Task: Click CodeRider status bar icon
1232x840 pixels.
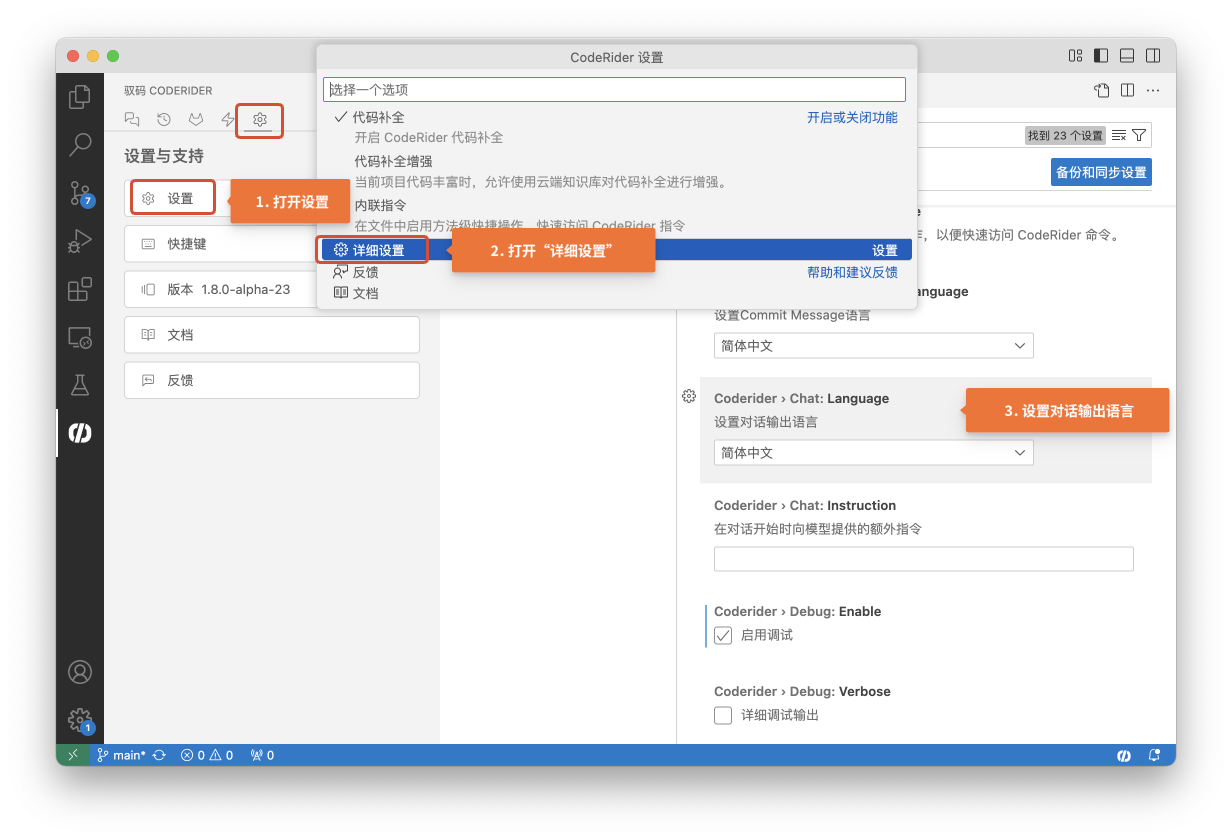Action: (x=1124, y=755)
